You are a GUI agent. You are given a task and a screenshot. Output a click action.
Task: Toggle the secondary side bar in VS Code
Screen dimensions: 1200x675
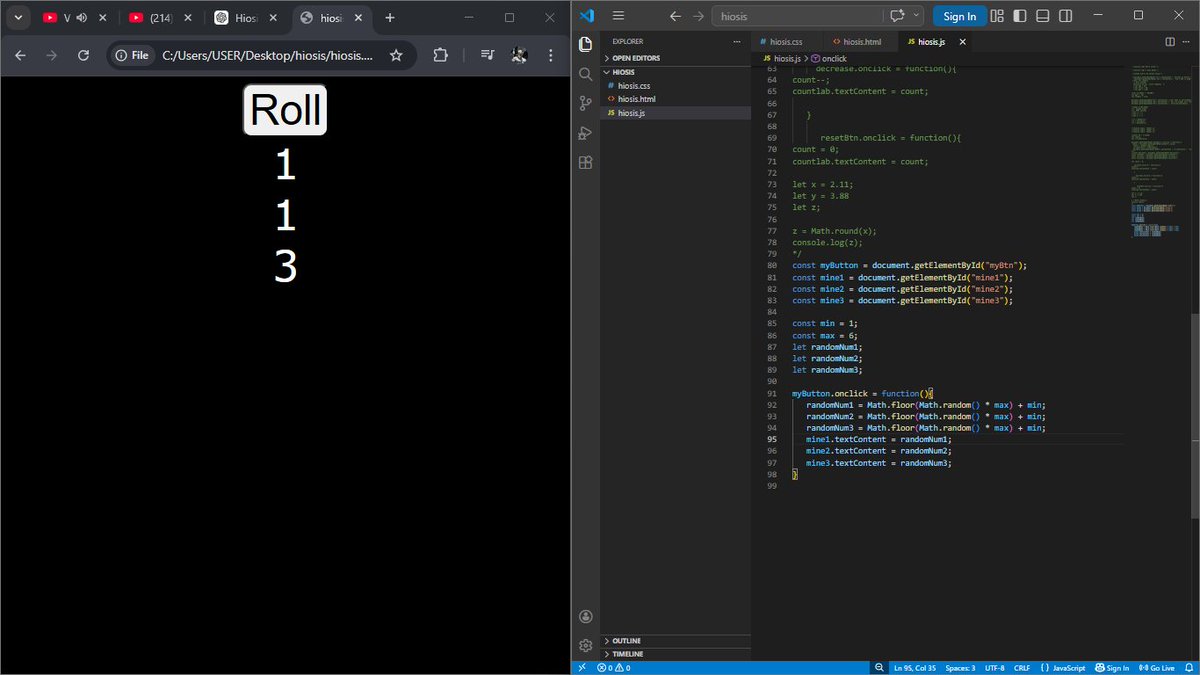(1064, 16)
